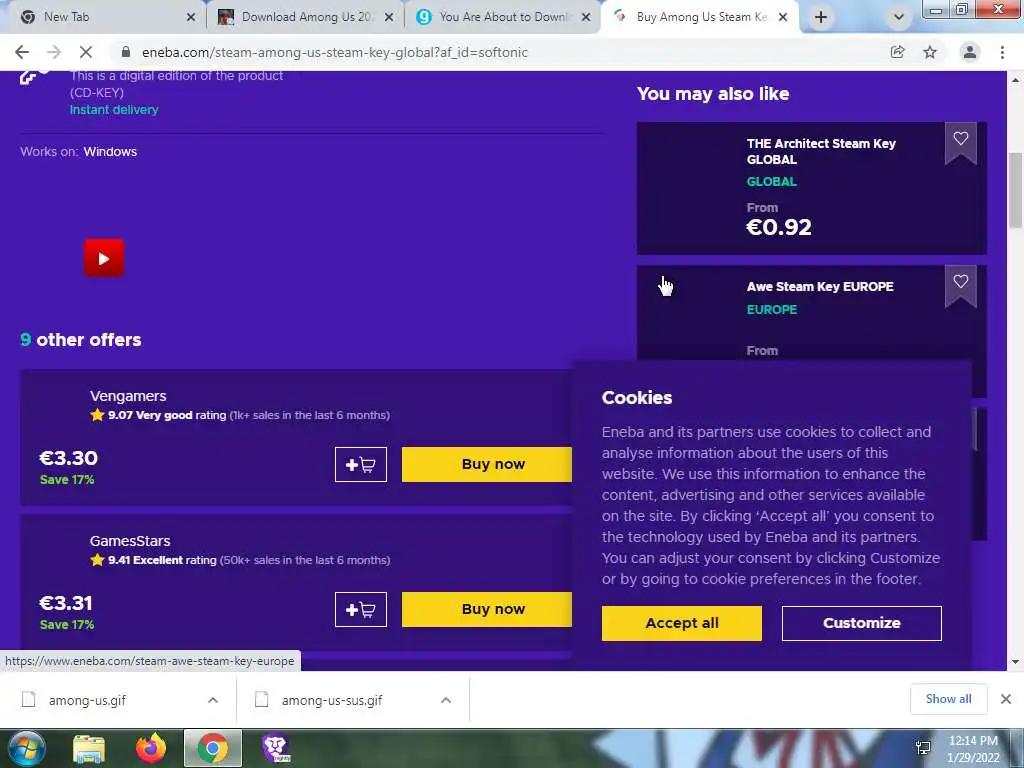Buy now from Vengamers
Screen dimensions: 1024x768
tap(487, 464)
